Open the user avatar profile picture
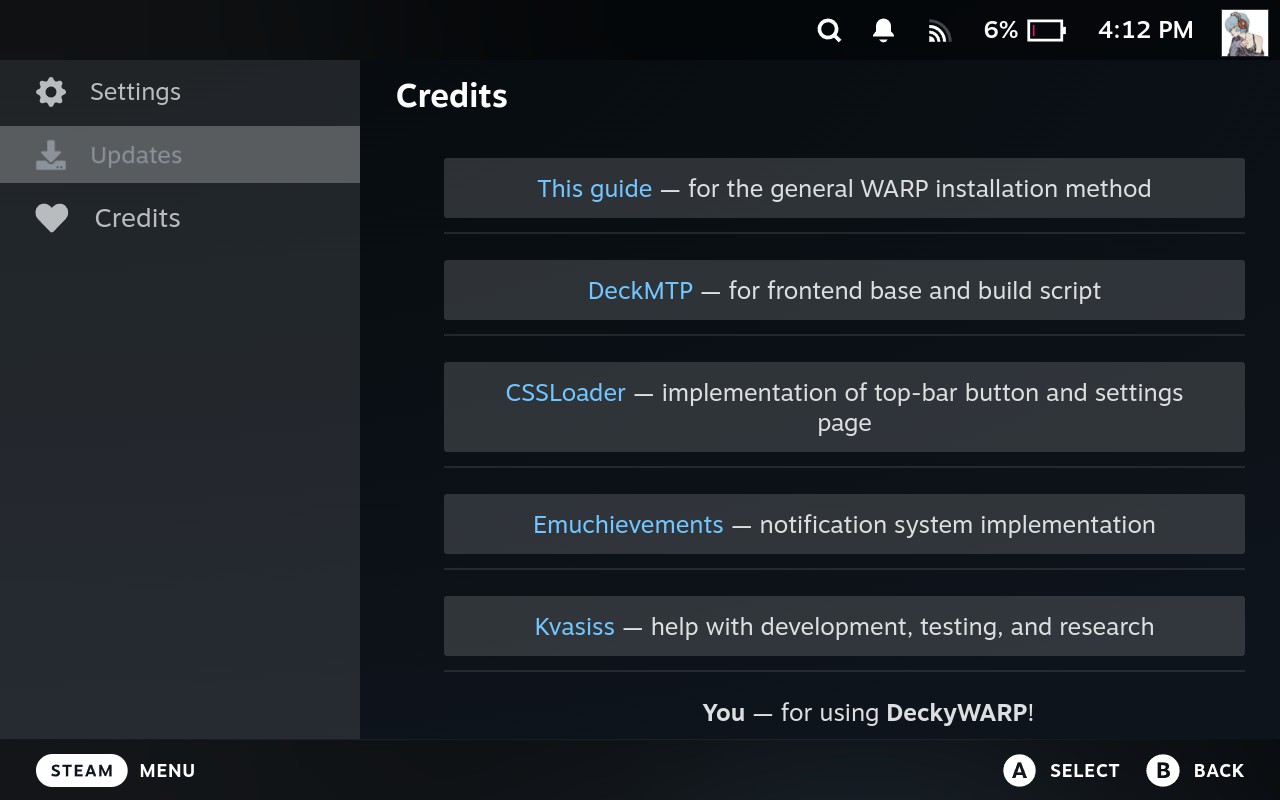The height and width of the screenshot is (800, 1280). (1245, 32)
